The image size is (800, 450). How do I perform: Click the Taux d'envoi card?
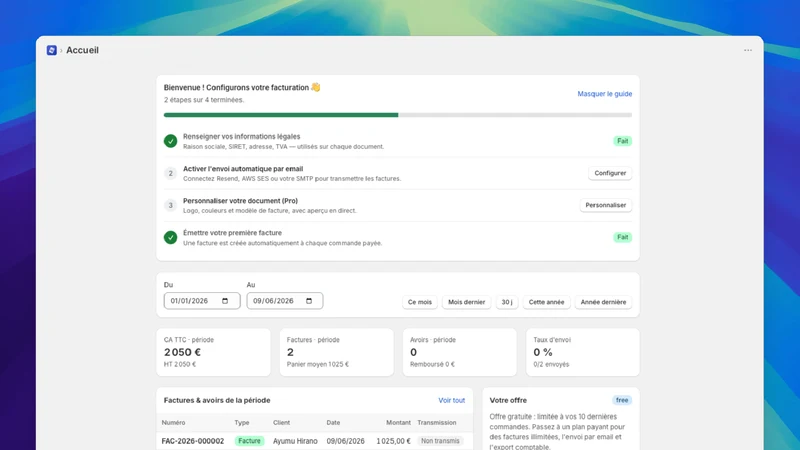(x=583, y=352)
